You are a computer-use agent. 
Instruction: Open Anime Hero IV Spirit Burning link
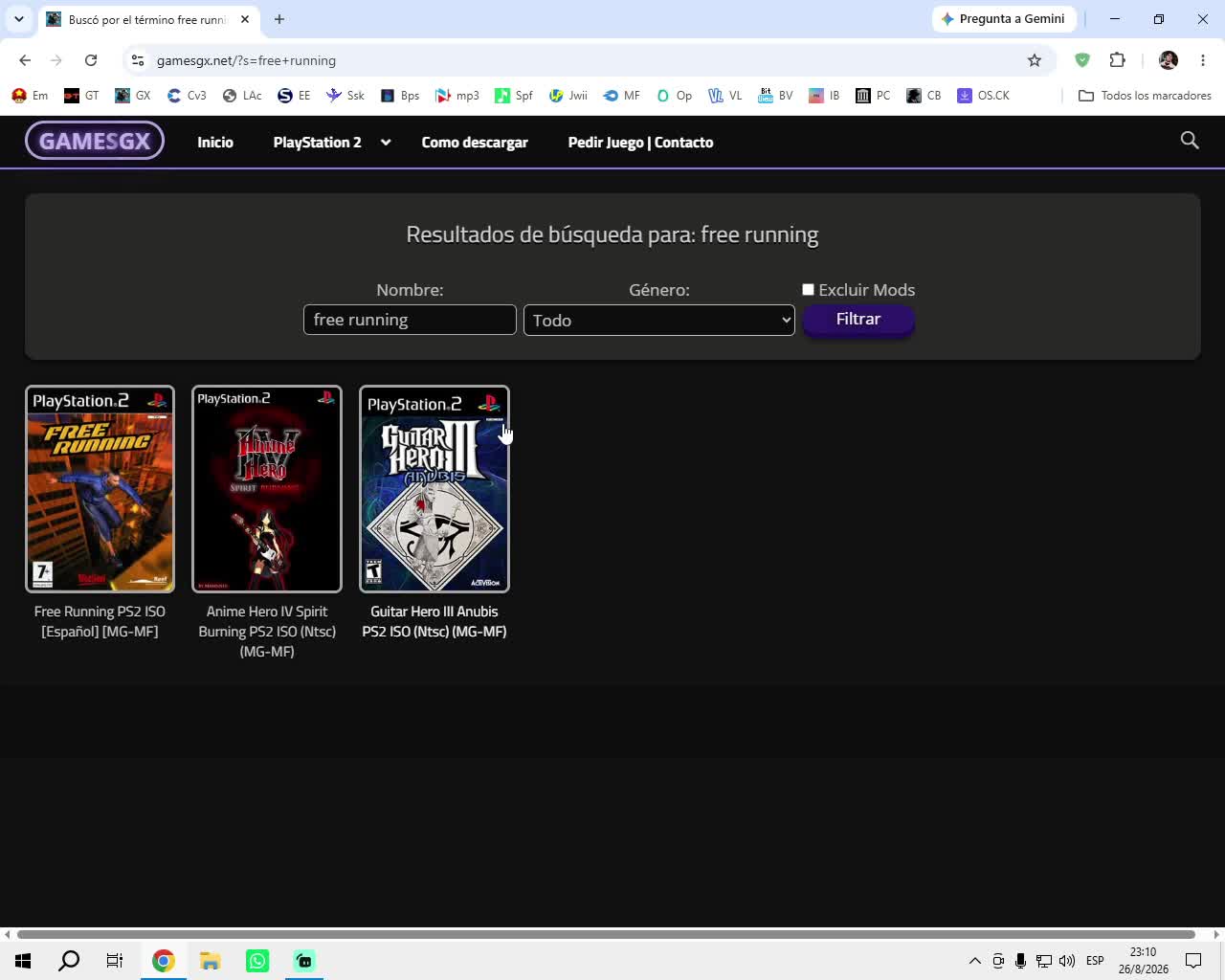click(x=267, y=632)
